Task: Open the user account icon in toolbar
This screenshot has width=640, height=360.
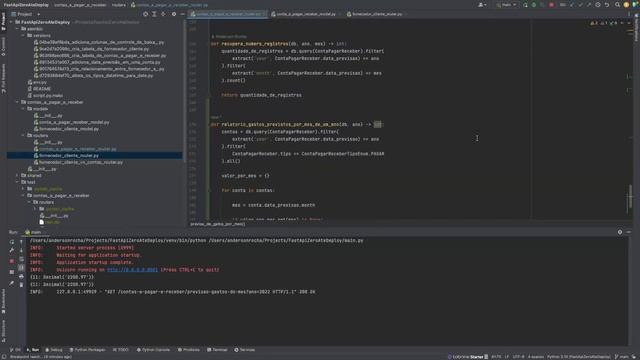Action: click(x=482, y=5)
